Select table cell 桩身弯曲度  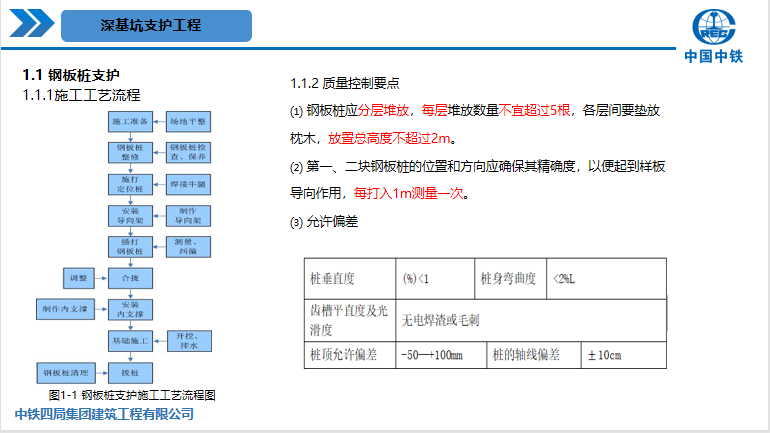pos(510,279)
